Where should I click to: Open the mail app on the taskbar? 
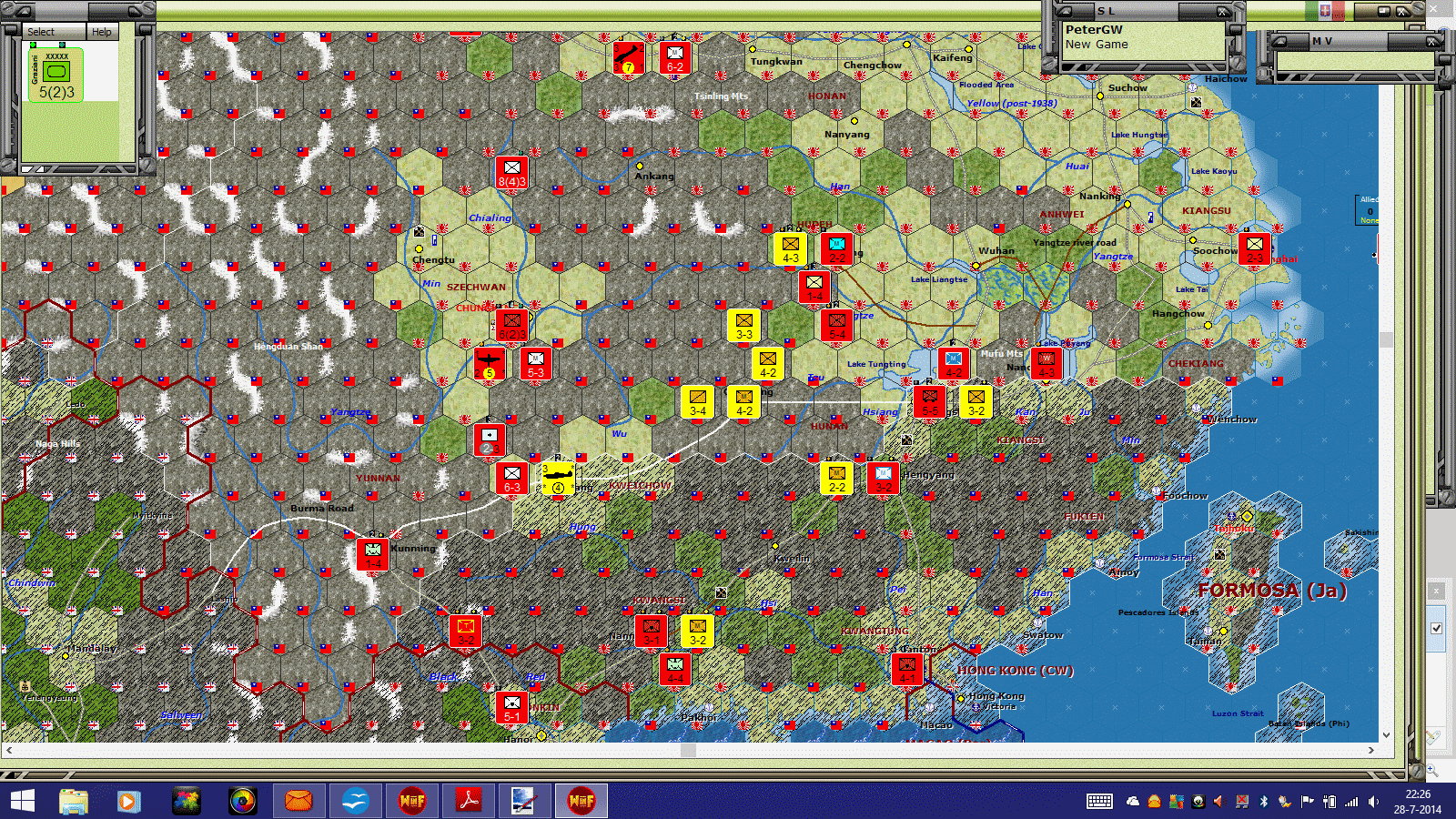pyautogui.click(x=299, y=801)
